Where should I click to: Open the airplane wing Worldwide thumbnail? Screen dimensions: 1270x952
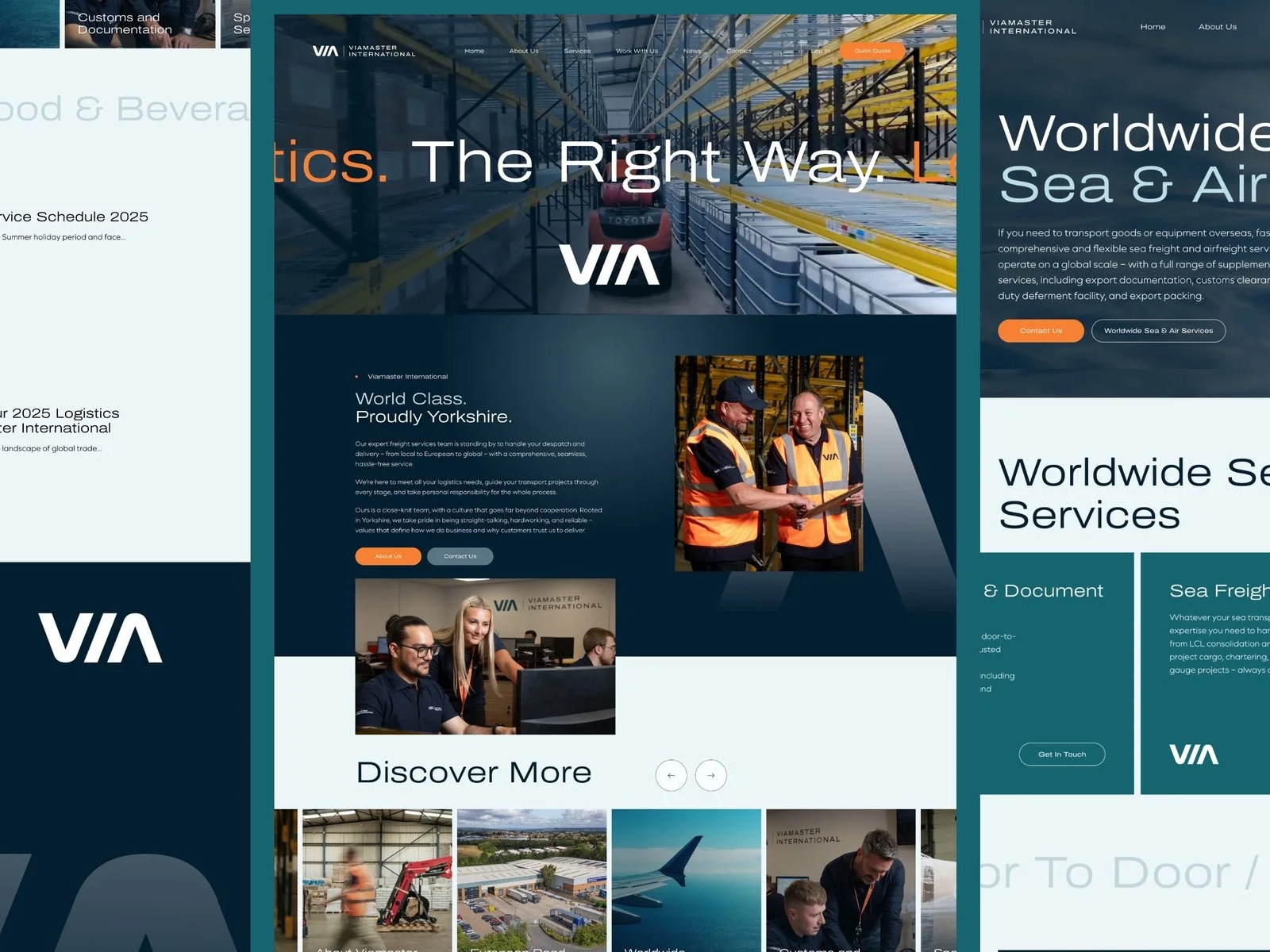click(x=686, y=879)
